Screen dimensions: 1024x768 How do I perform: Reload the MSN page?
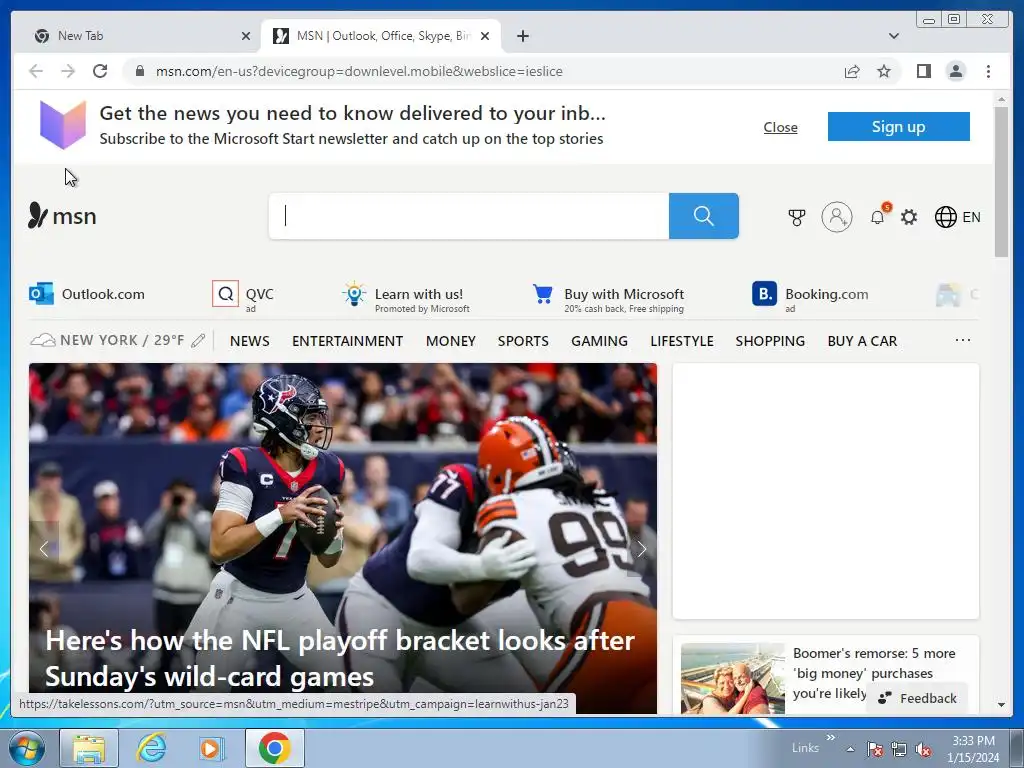click(100, 71)
